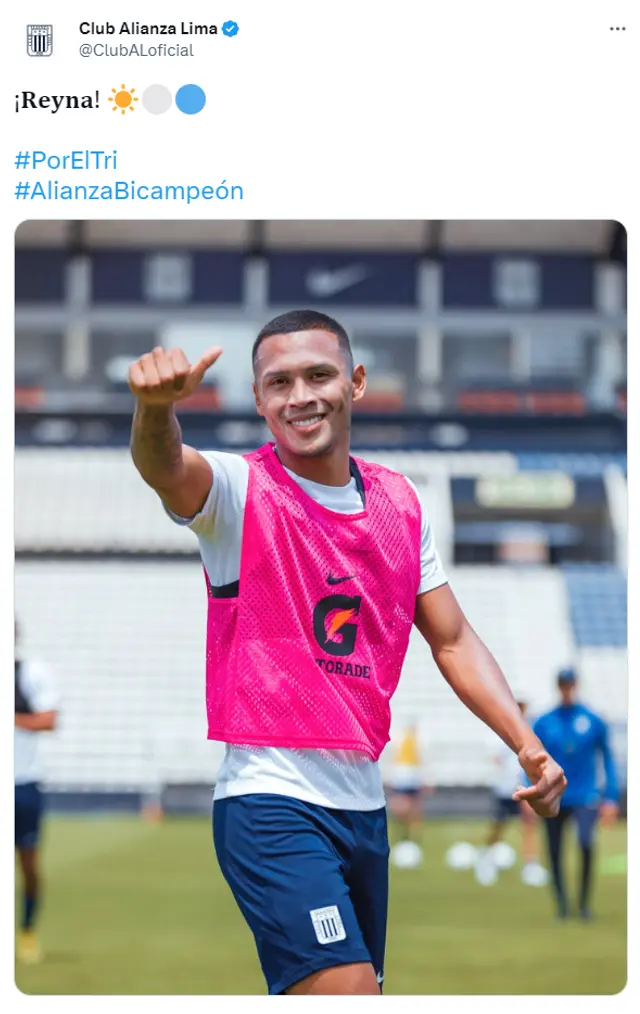This screenshot has height=1014, width=640.
Task: Click the player's thumbs-up hand
Action: tap(169, 374)
